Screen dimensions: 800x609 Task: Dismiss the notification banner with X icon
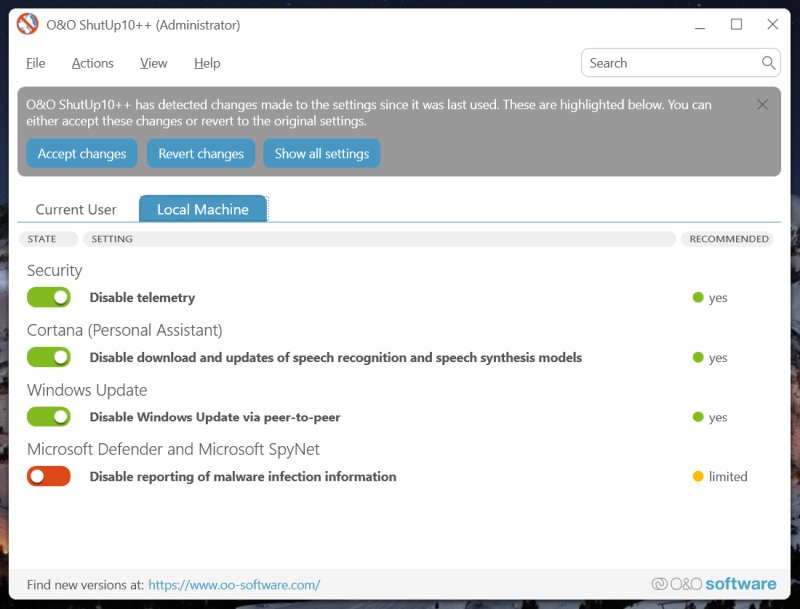coord(762,105)
